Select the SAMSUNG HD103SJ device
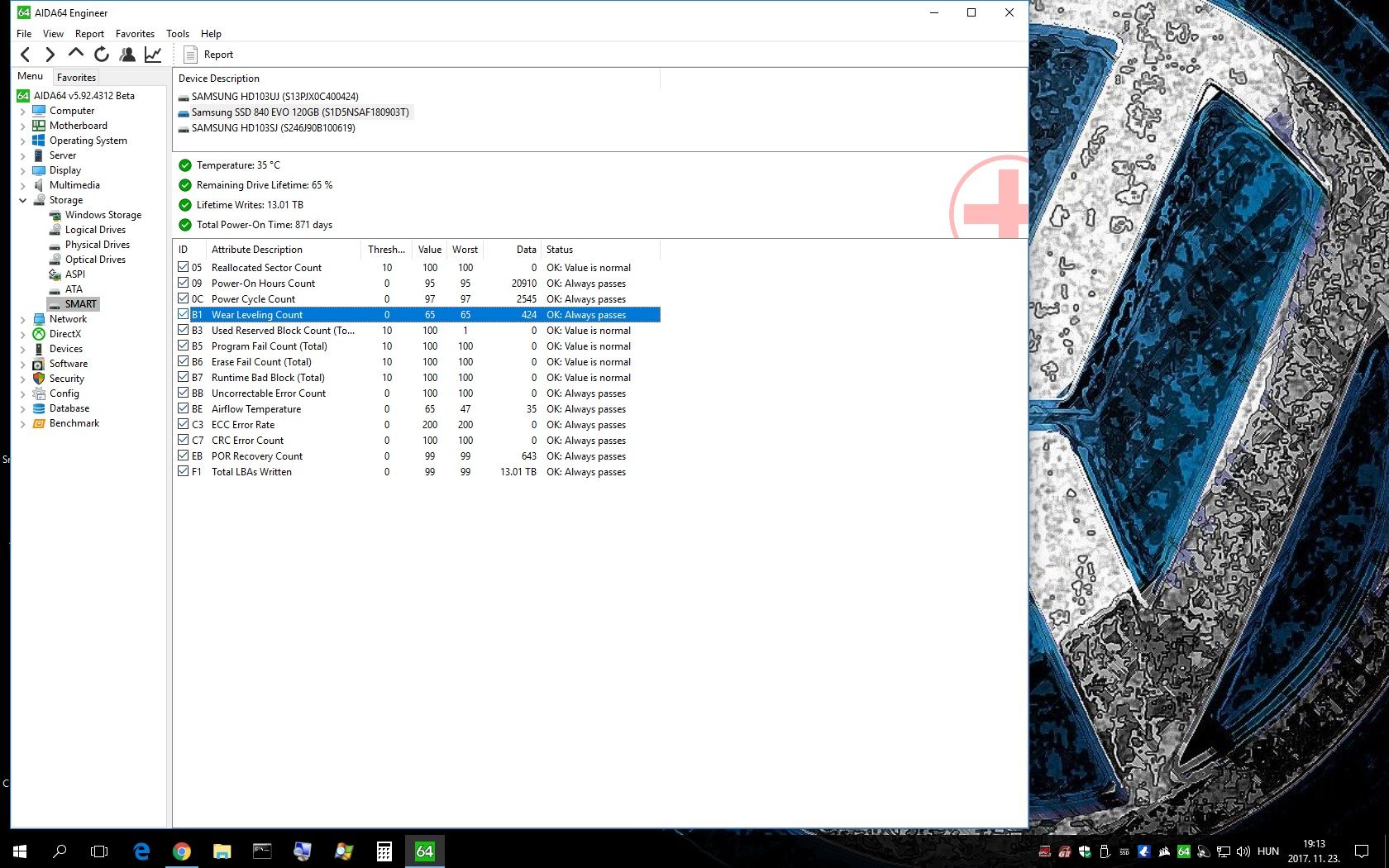This screenshot has width=1389, height=868. [267, 128]
